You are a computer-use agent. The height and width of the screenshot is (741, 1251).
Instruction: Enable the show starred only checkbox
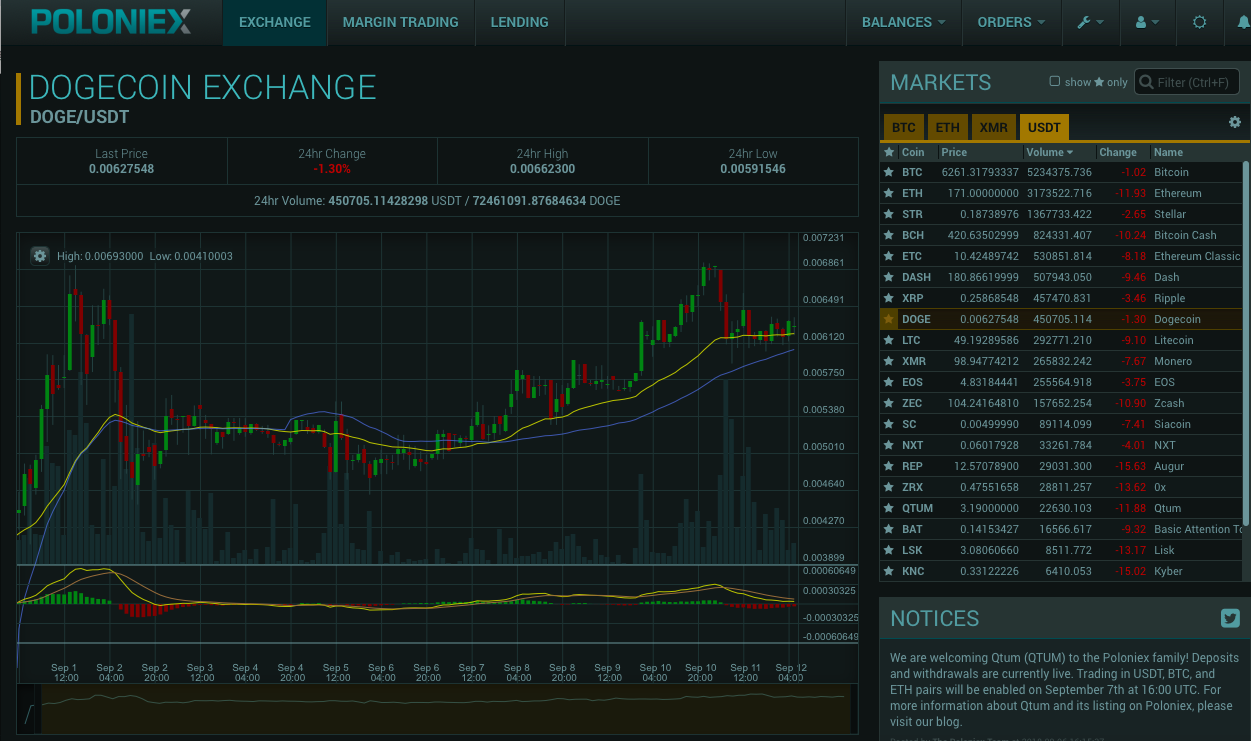pos(1054,82)
